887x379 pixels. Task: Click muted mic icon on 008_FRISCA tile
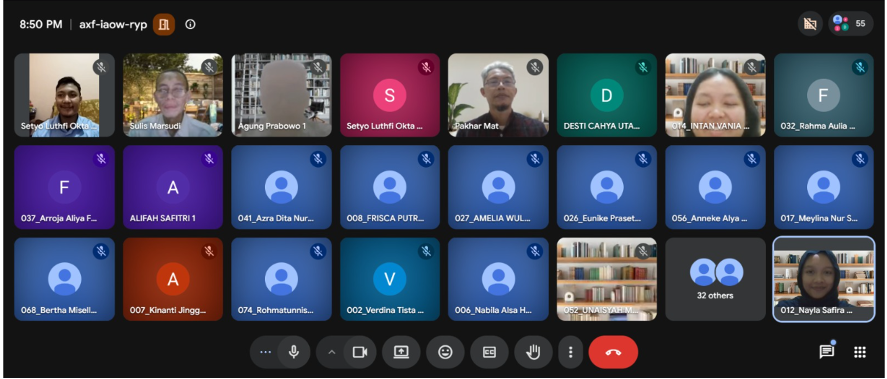click(426, 159)
